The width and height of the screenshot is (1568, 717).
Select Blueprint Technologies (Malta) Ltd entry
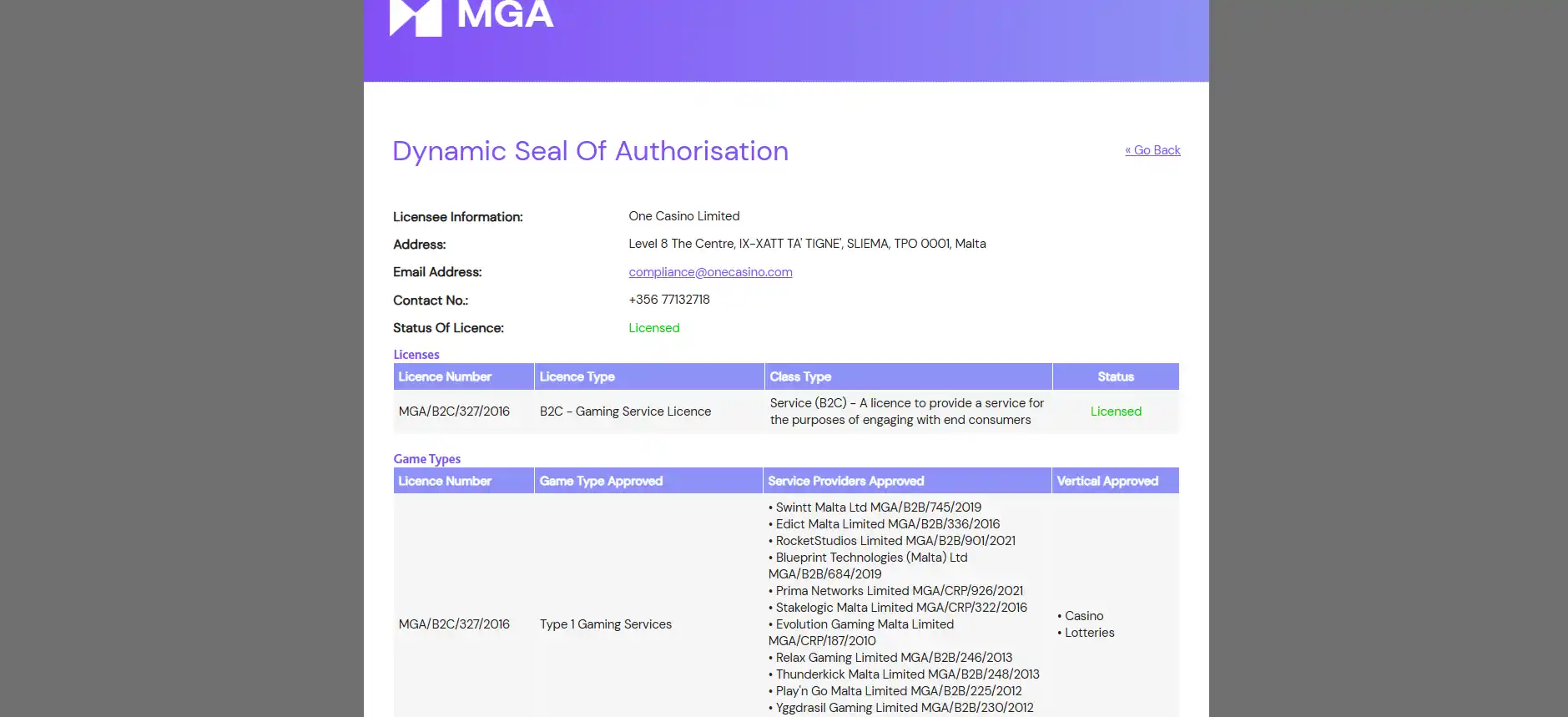[868, 566]
